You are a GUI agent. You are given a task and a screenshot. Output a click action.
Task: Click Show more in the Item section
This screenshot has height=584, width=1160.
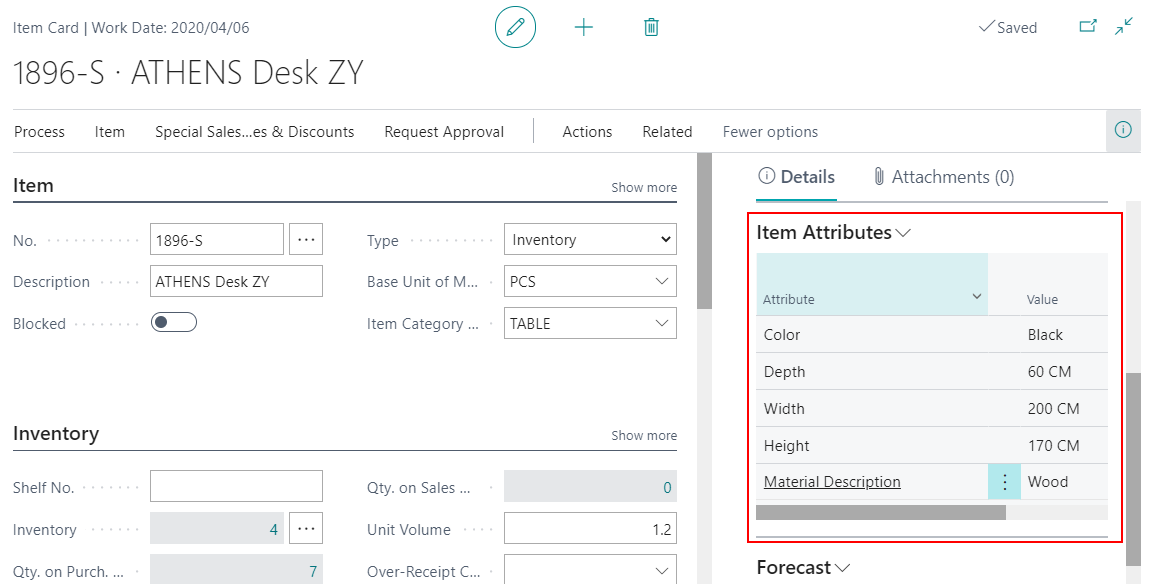tap(643, 186)
